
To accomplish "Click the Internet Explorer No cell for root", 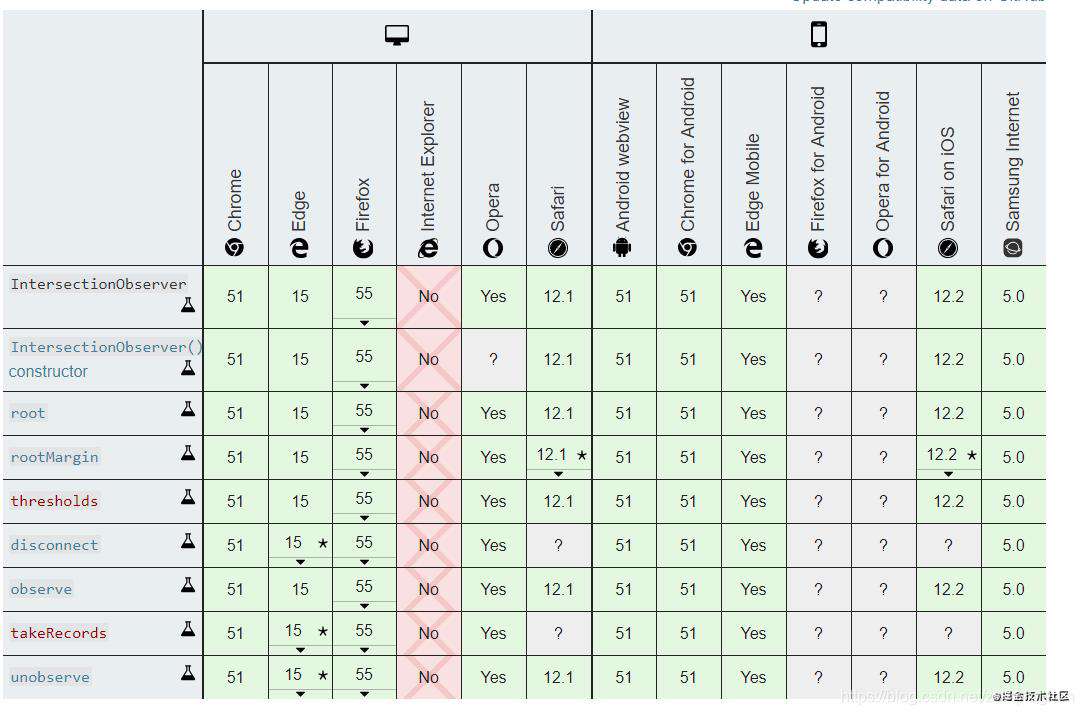I will click(x=429, y=414).
